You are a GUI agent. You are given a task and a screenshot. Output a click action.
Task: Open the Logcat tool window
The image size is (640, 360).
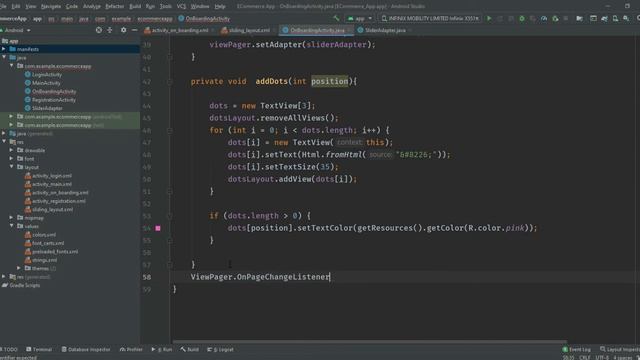220,349
